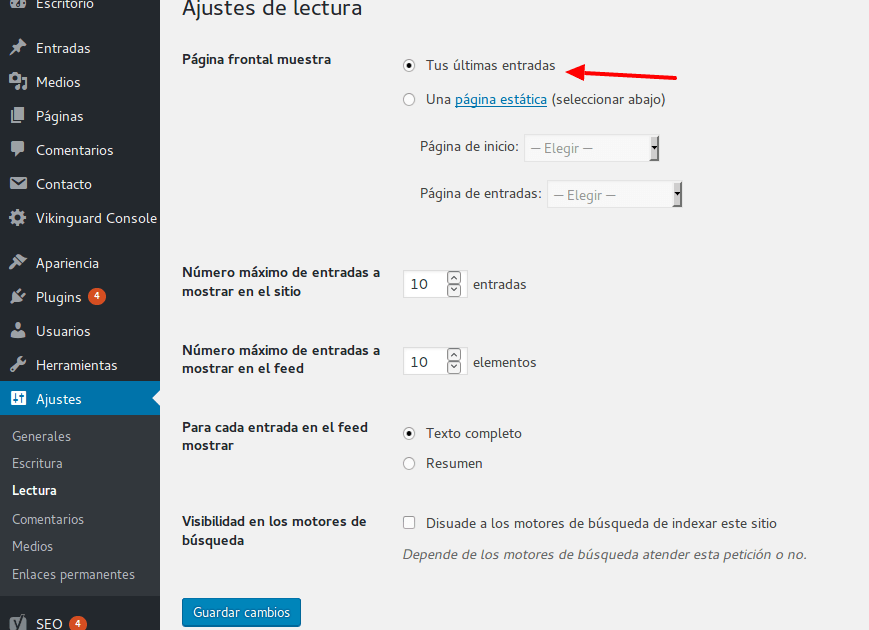This screenshot has width=869, height=630.
Task: Click the Apariencia paintbrush icon
Action: tap(18, 262)
